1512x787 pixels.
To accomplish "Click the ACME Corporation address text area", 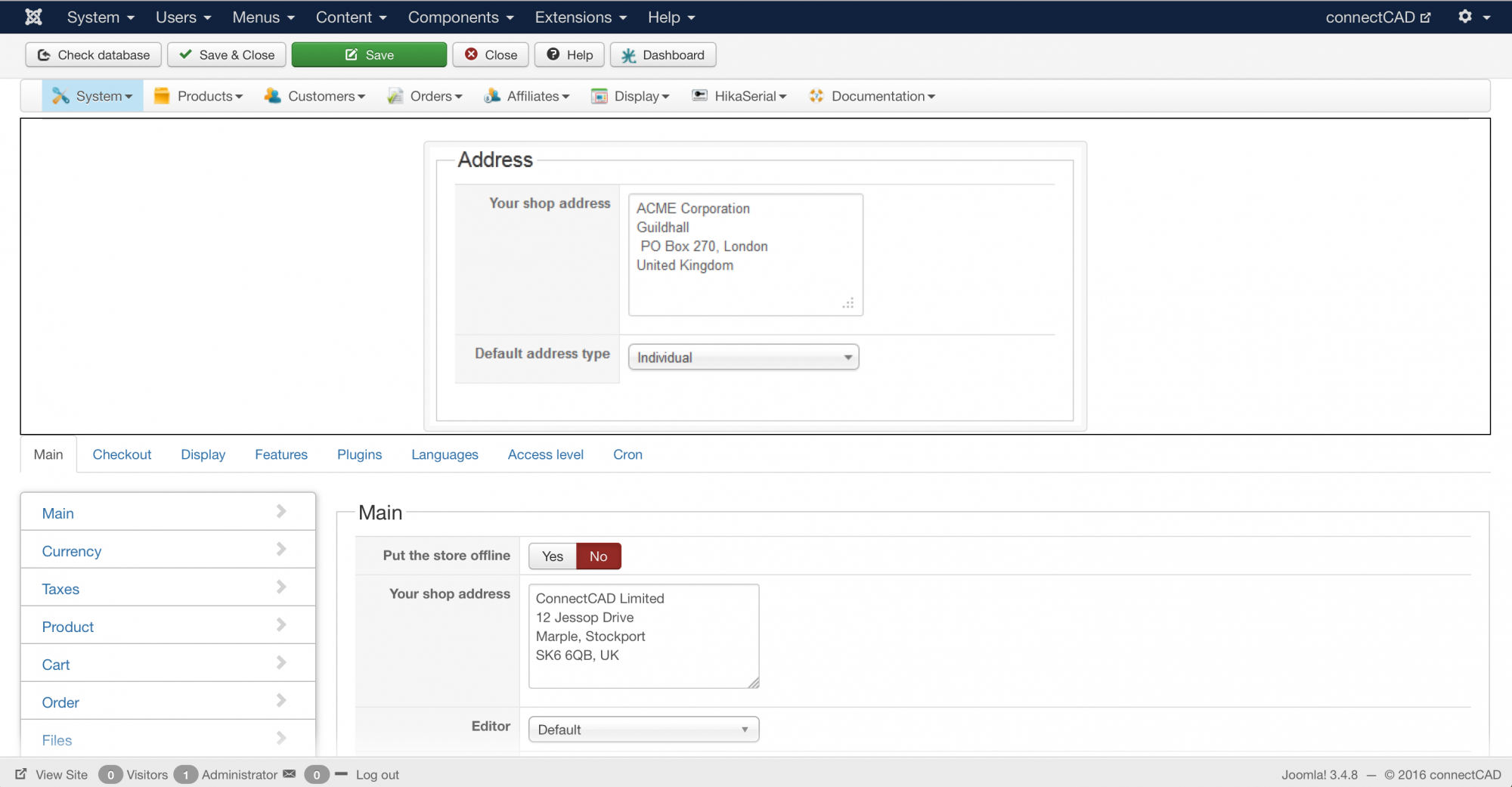I will (x=746, y=255).
